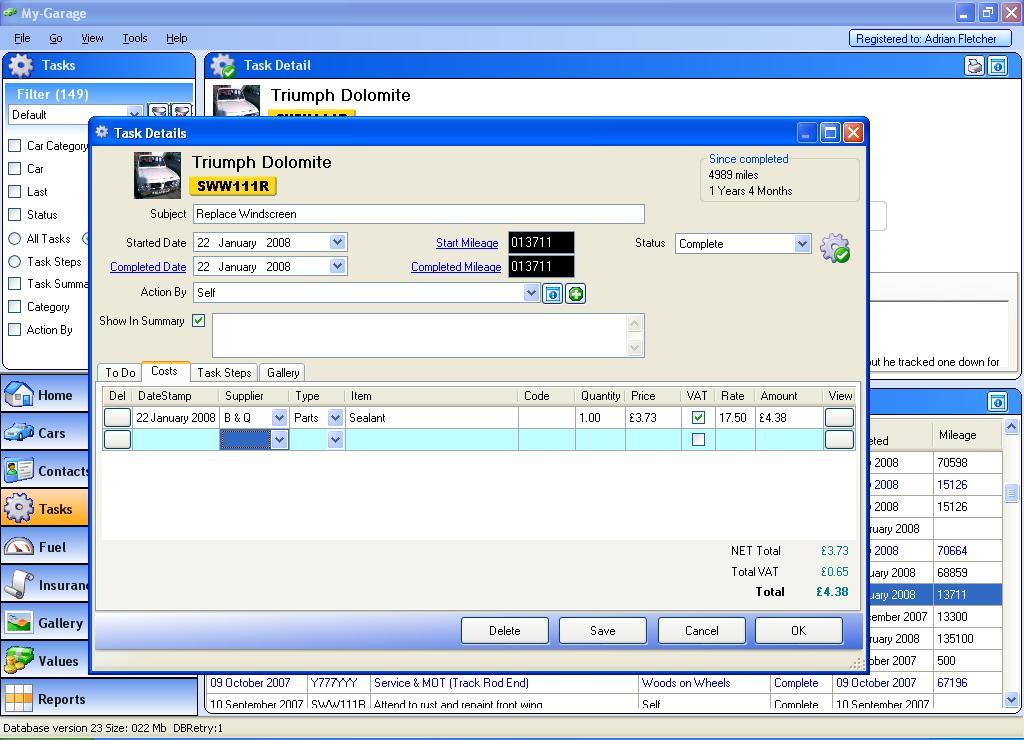Click the Completed Mileage link

click(x=455, y=267)
